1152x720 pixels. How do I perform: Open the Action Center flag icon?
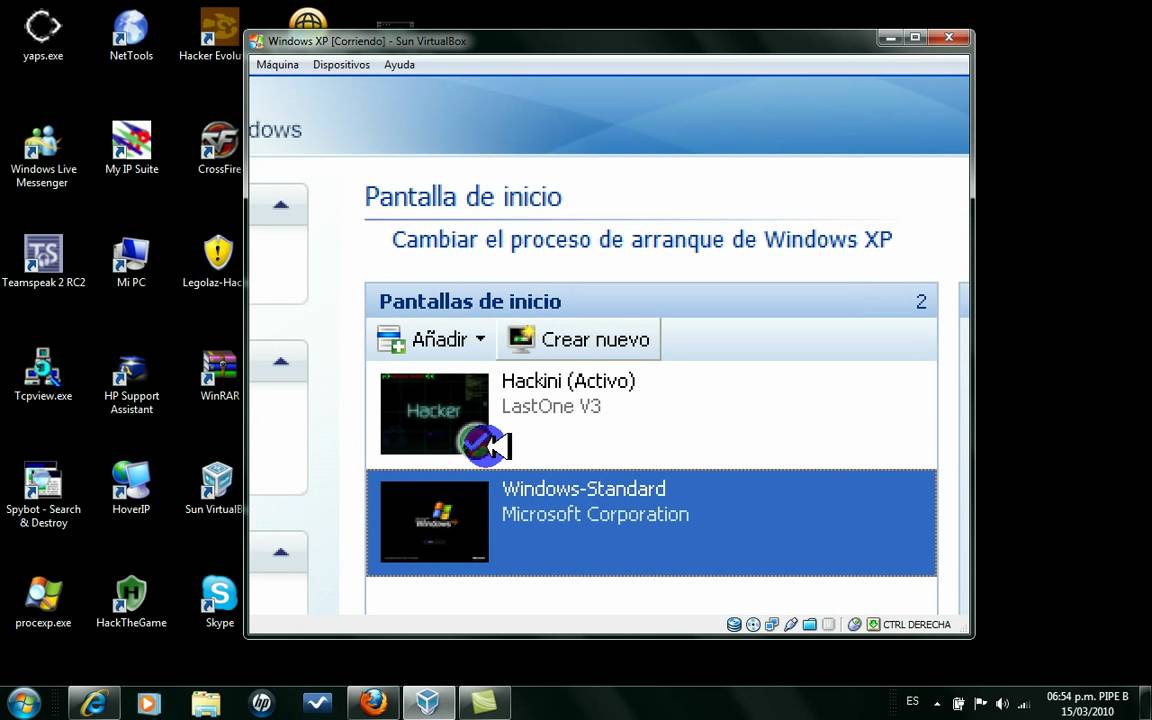click(980, 704)
